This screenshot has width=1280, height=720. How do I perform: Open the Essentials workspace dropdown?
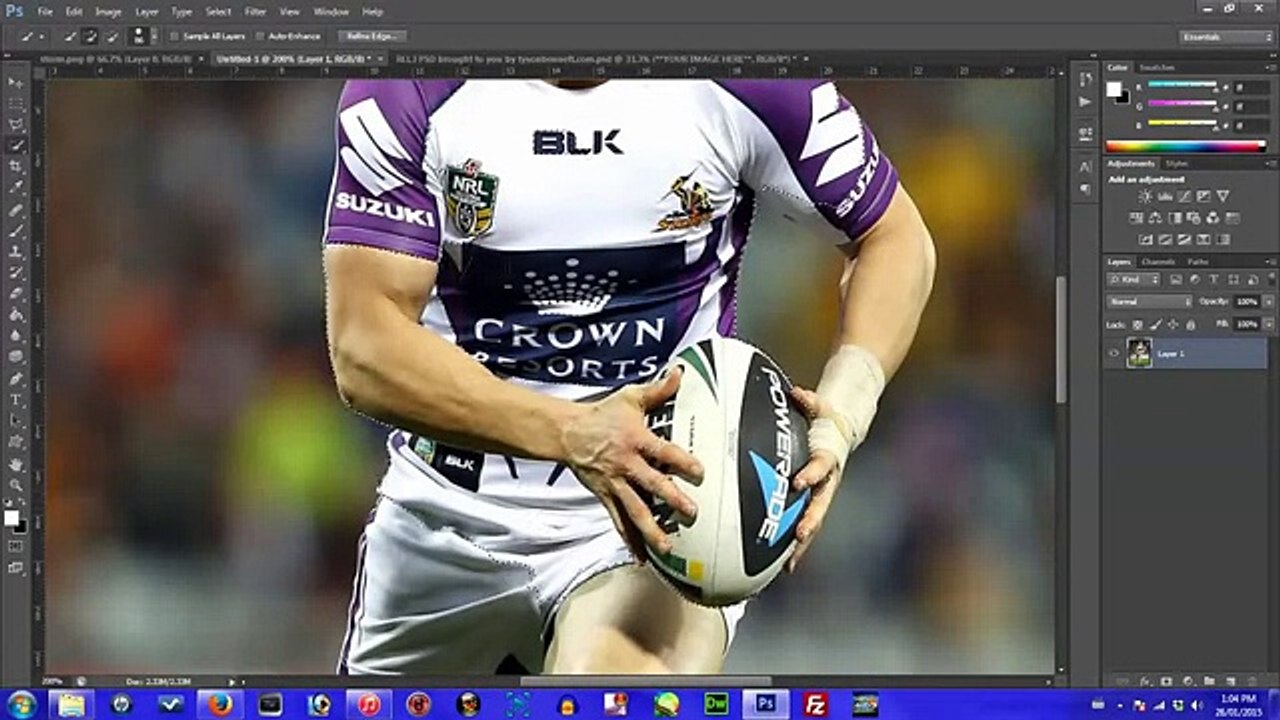[1226, 36]
